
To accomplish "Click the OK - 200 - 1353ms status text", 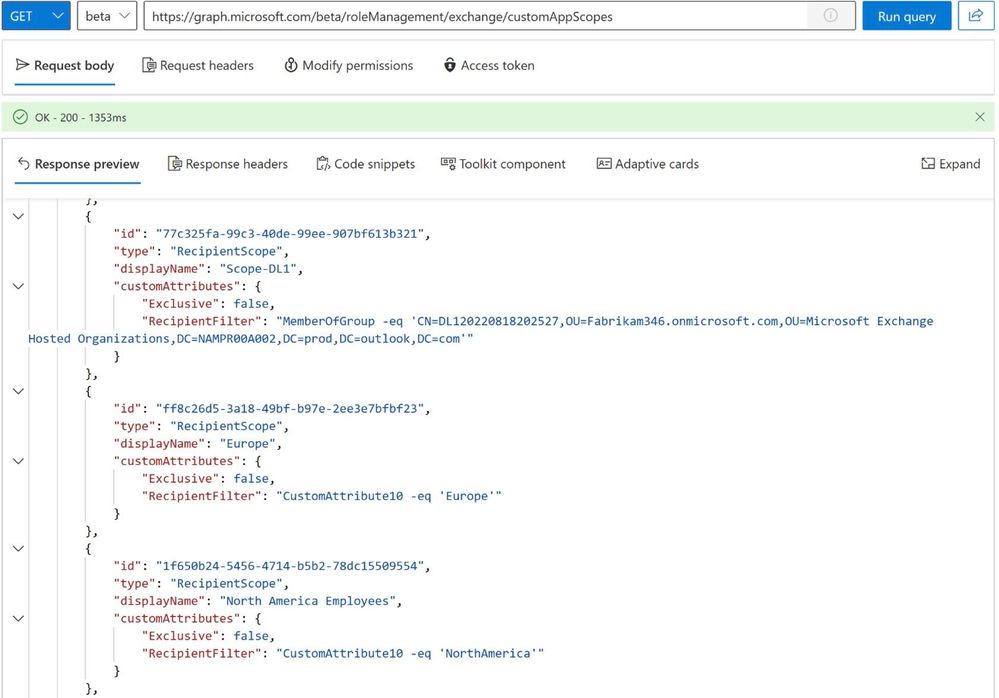I will click(x=81, y=117).
